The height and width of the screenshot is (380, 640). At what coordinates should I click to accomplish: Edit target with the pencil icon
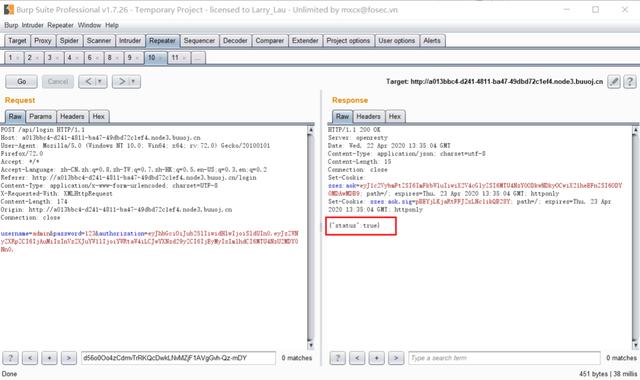tap(614, 82)
